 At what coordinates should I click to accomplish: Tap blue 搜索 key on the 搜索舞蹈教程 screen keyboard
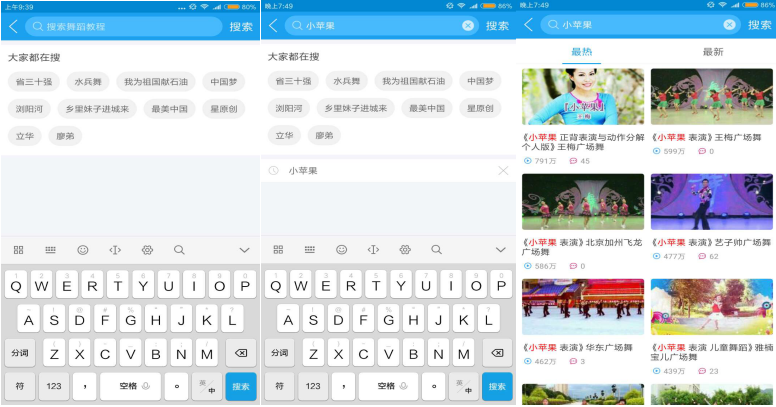click(241, 386)
